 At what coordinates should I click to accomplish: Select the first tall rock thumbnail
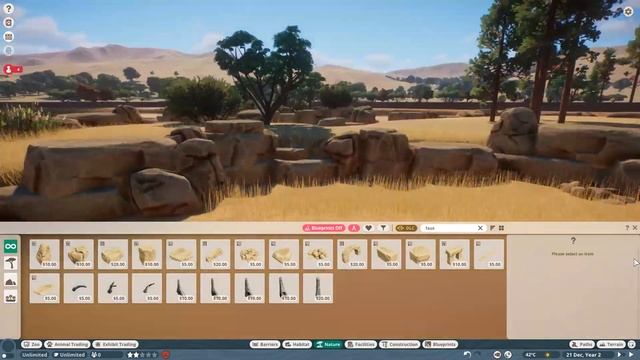tap(44, 254)
